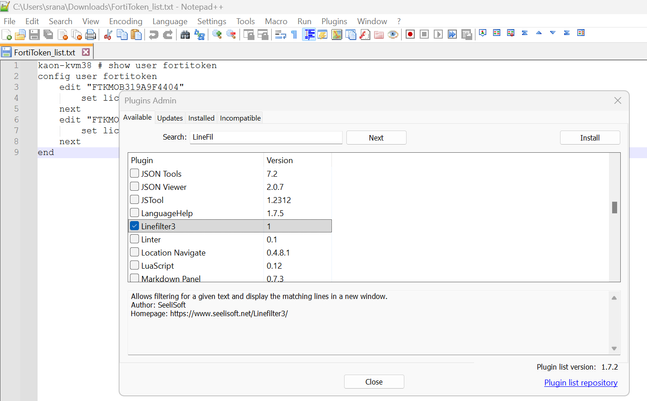Switch to the Installed tab
The image size is (647, 401).
pos(201,118)
